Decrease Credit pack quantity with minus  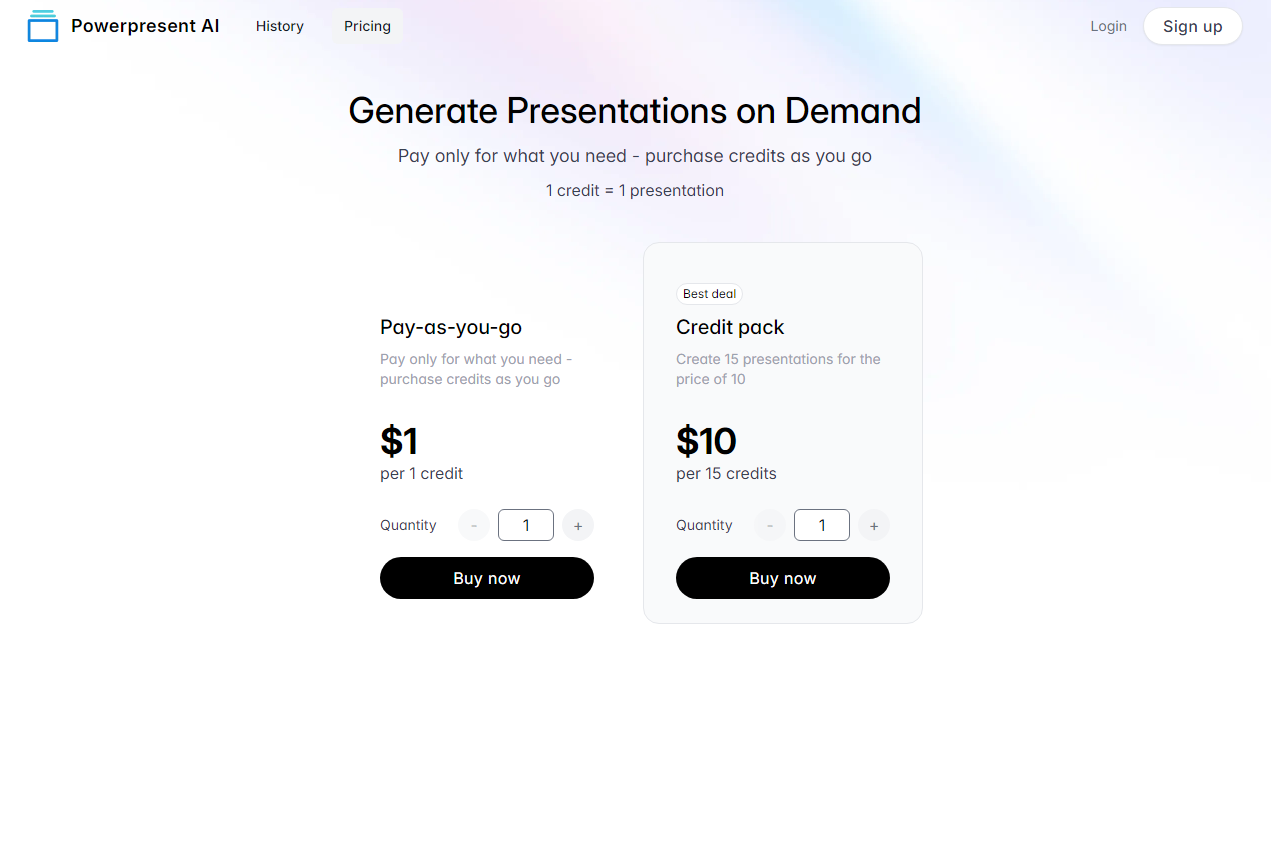(x=770, y=525)
